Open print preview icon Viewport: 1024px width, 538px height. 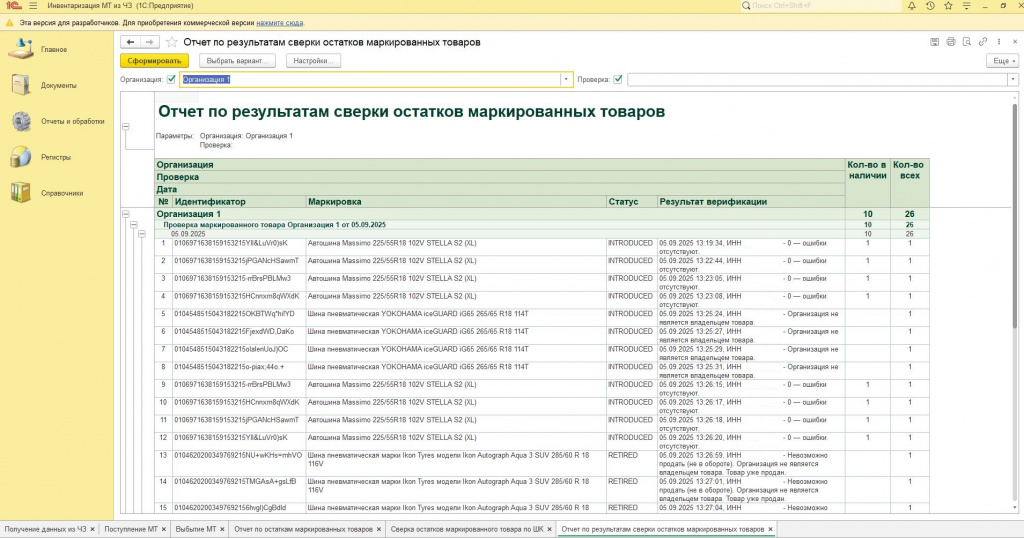point(967,42)
